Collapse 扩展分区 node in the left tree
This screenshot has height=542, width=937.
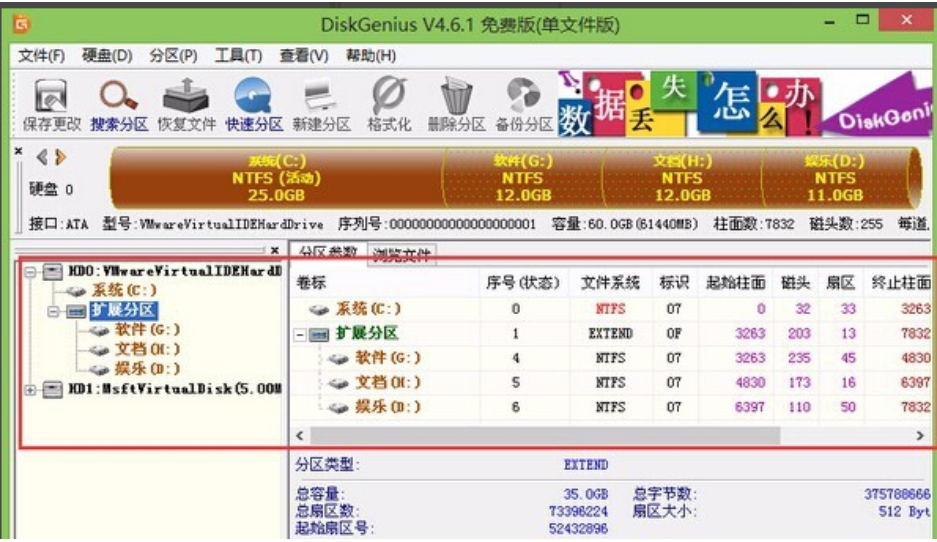click(x=54, y=311)
